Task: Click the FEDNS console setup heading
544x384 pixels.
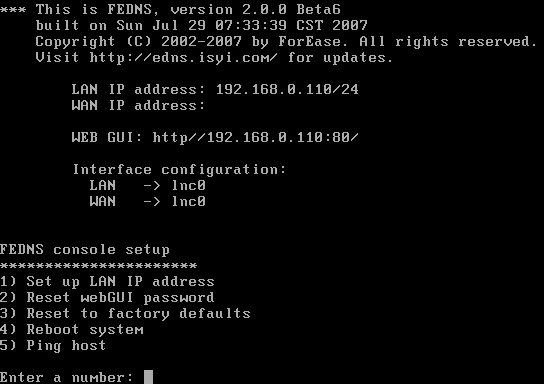Action: pyautogui.click(x=85, y=250)
